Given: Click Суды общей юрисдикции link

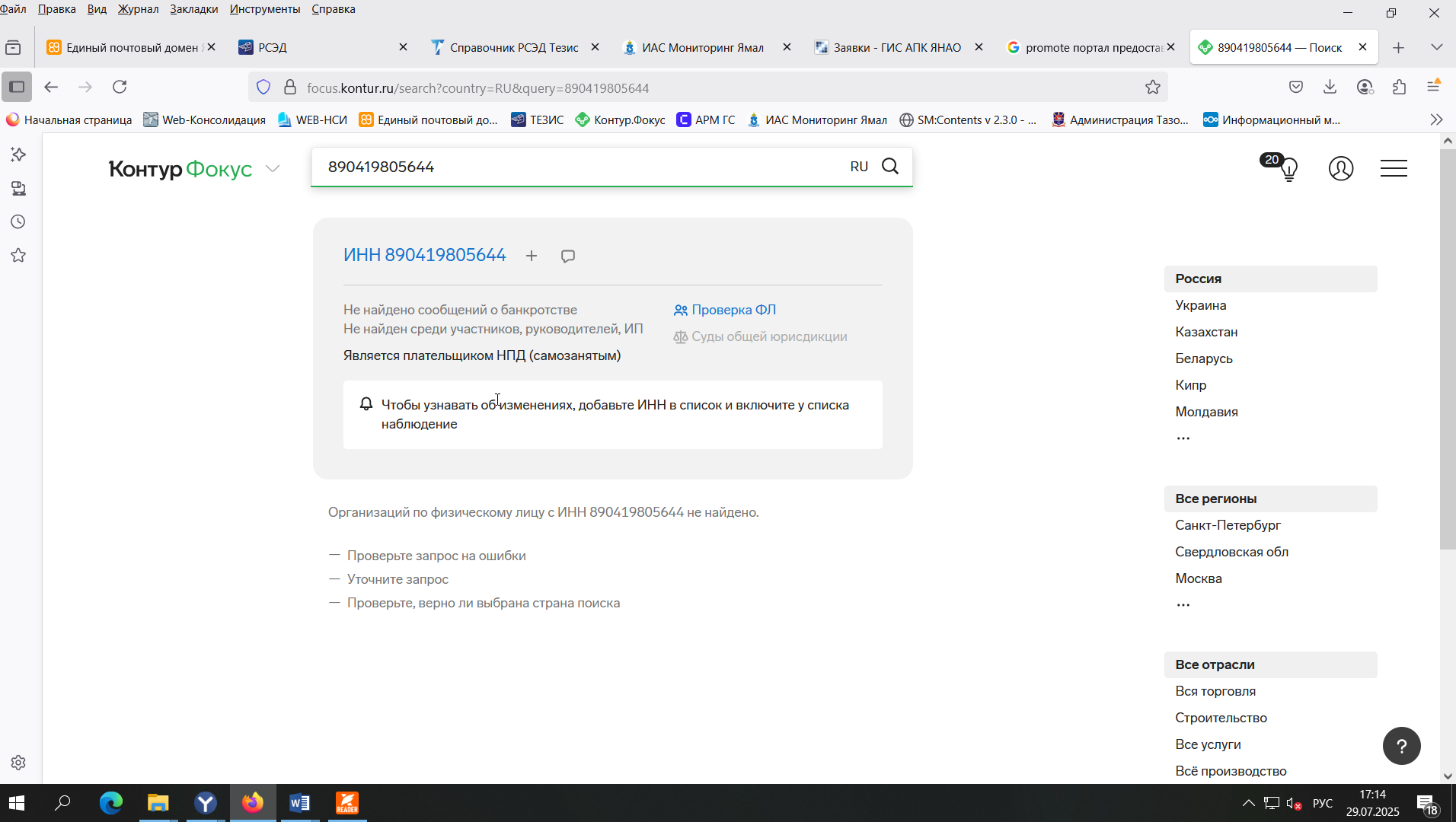Looking at the screenshot, I should tap(760, 336).
